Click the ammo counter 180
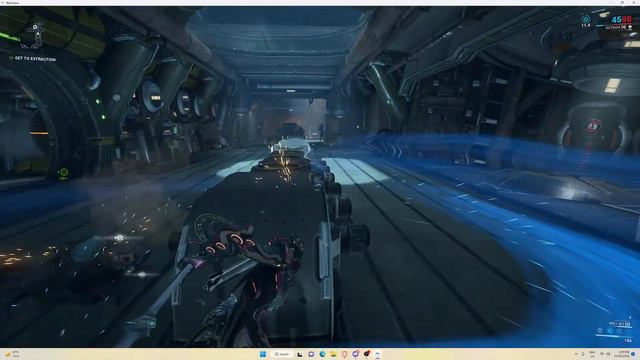The image size is (640, 360). pos(628,340)
